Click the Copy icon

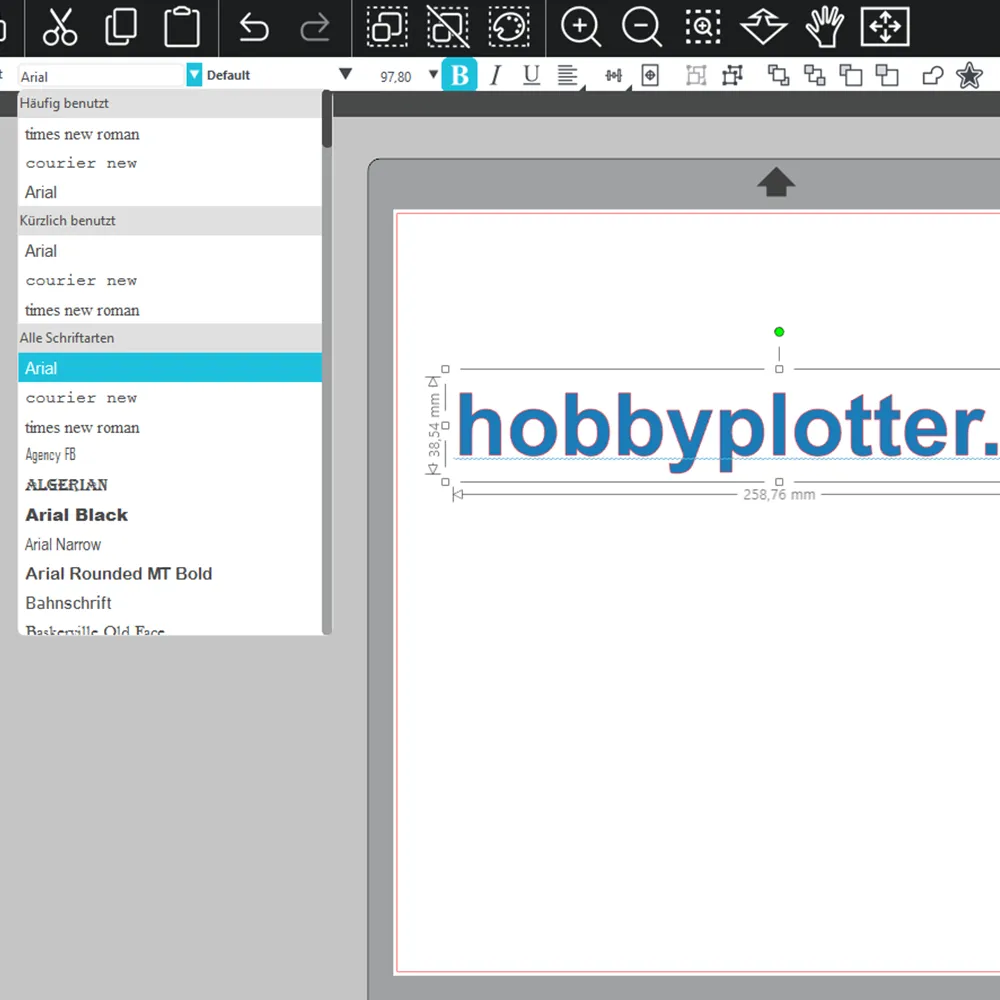pos(121,27)
